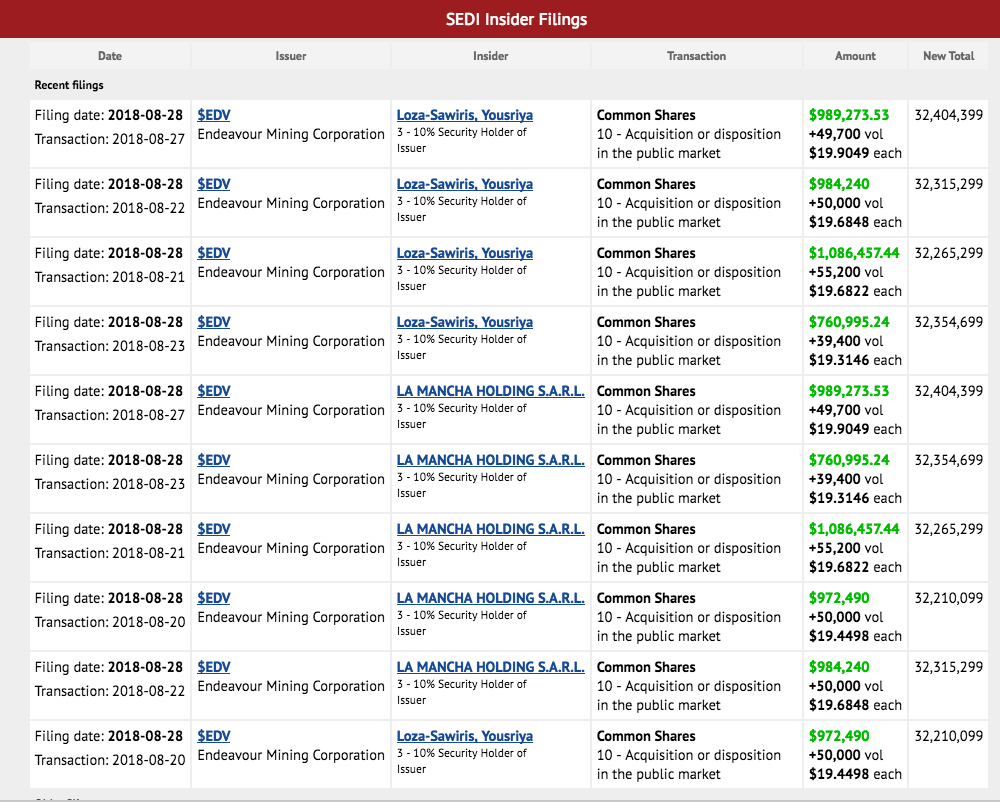Click the SEDI Insider Filings title
Screen dimensions: 1000x802
click(x=517, y=20)
